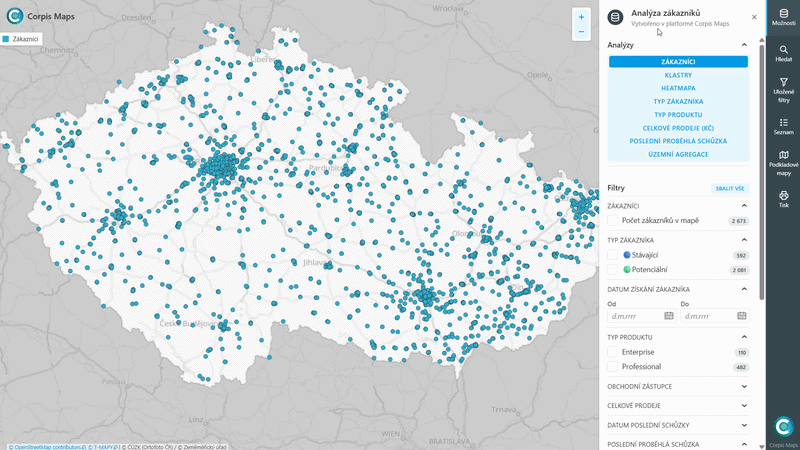Click the database icon beside Analýza zákazníků
This screenshot has height=450, width=800.
click(615, 17)
